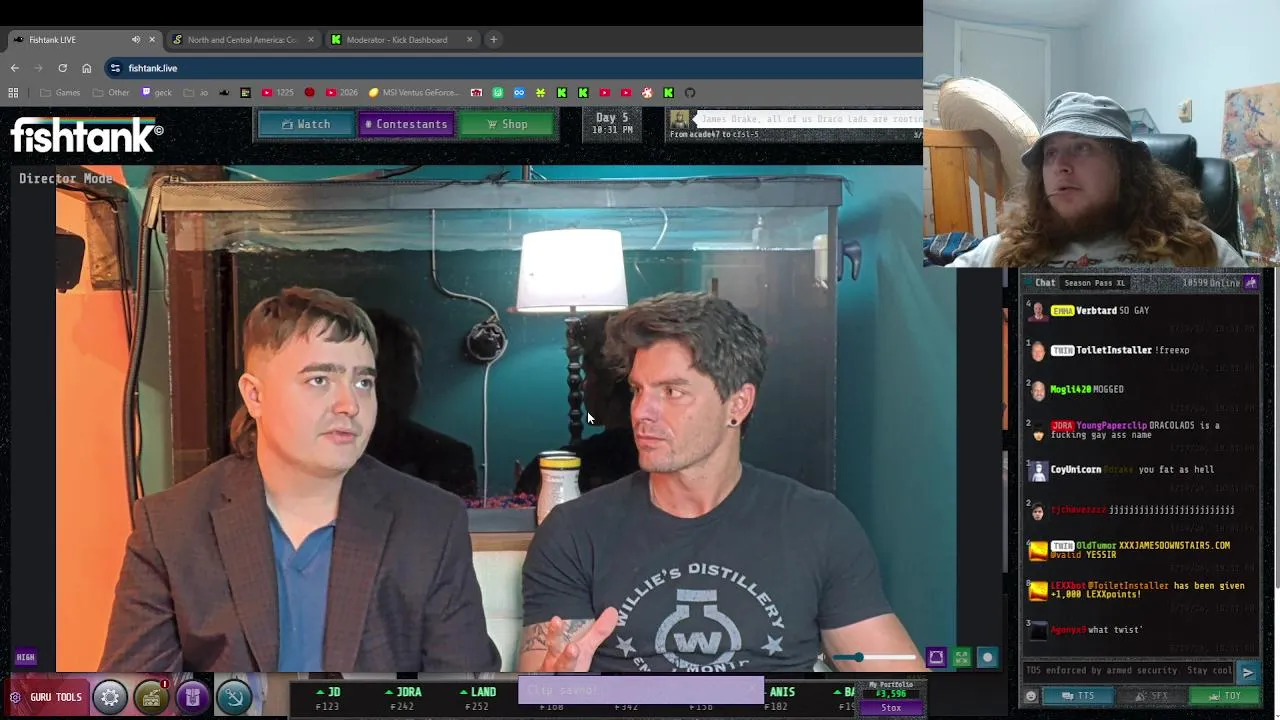Reload the current page
Viewport: 1280px width, 720px height.
62,68
